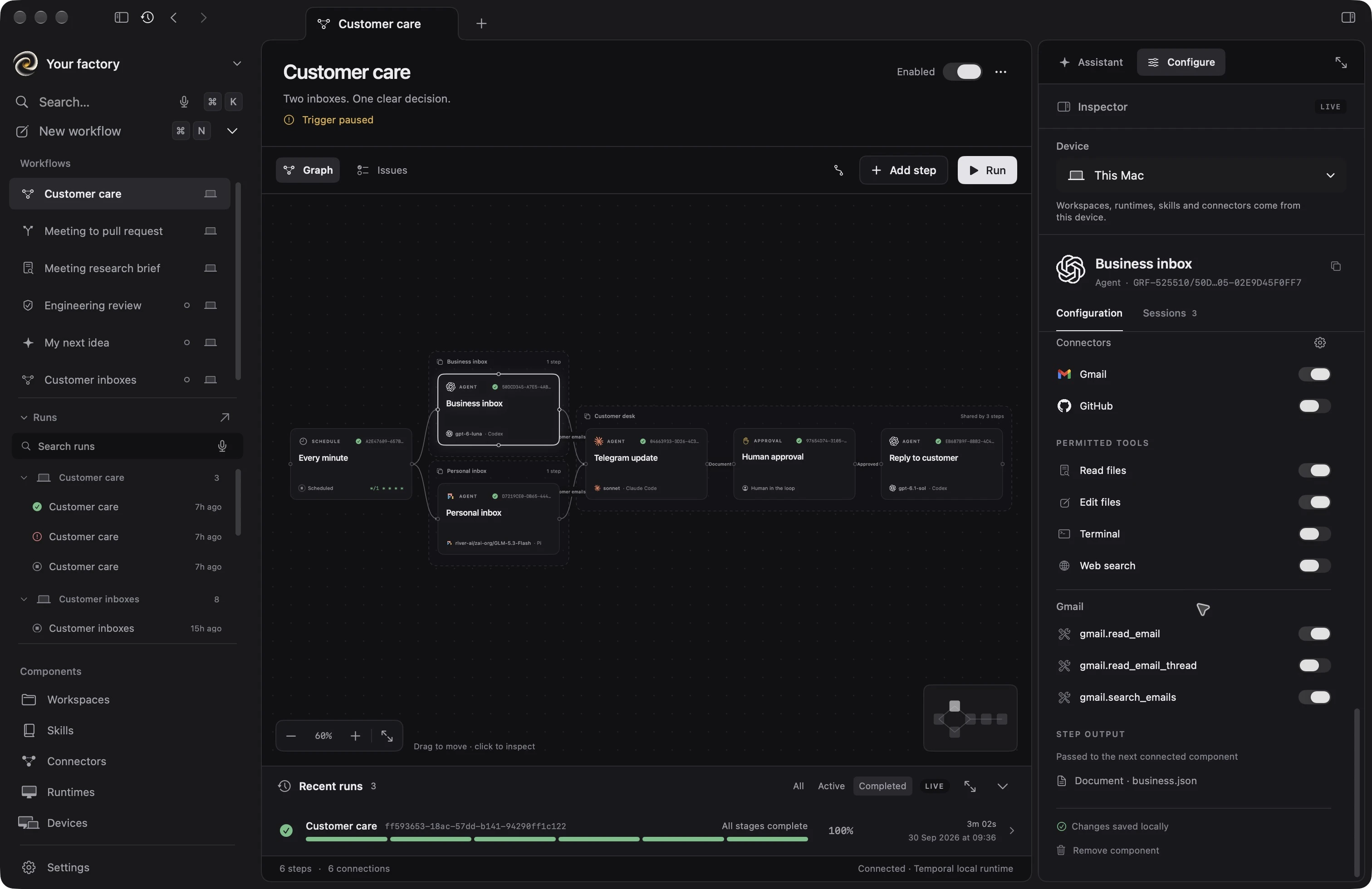Toggle the right panel icon at top-right corner

click(1348, 17)
